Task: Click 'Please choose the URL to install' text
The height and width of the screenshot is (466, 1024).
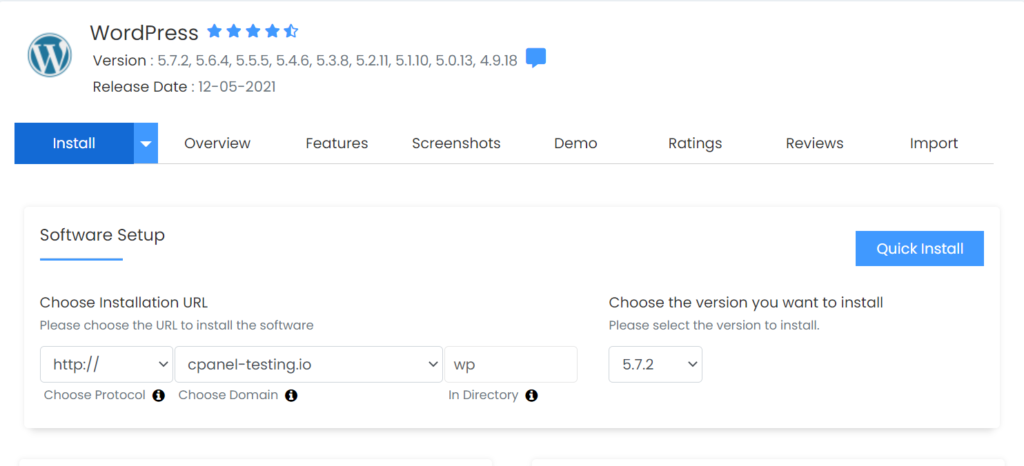Action: click(x=176, y=325)
